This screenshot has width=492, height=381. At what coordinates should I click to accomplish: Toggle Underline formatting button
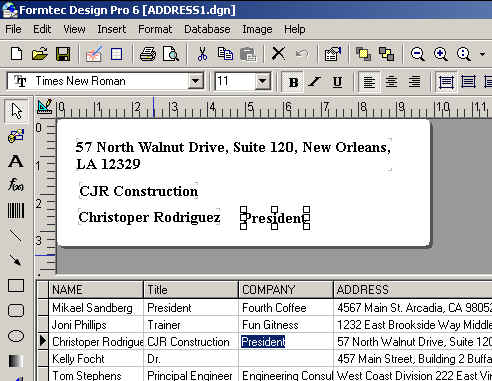click(337, 82)
